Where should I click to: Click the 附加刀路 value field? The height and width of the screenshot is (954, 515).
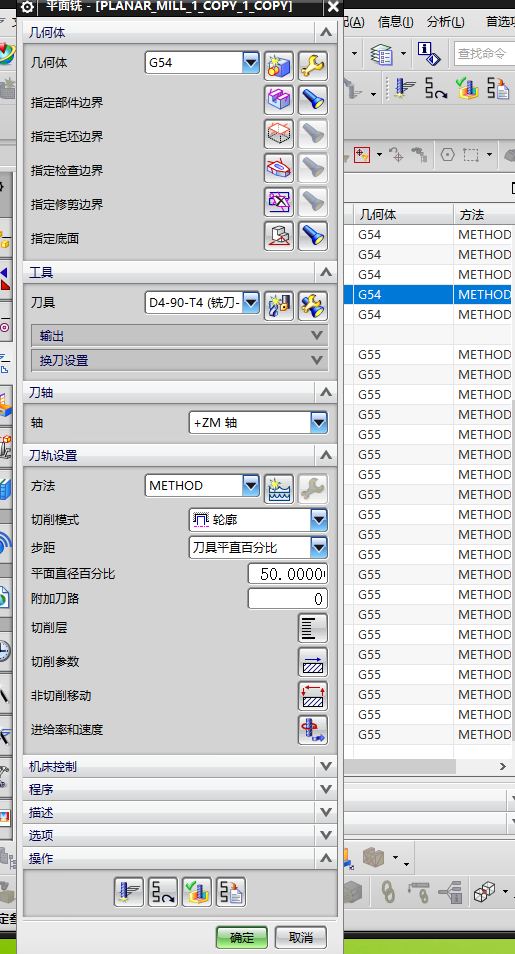coord(288,599)
